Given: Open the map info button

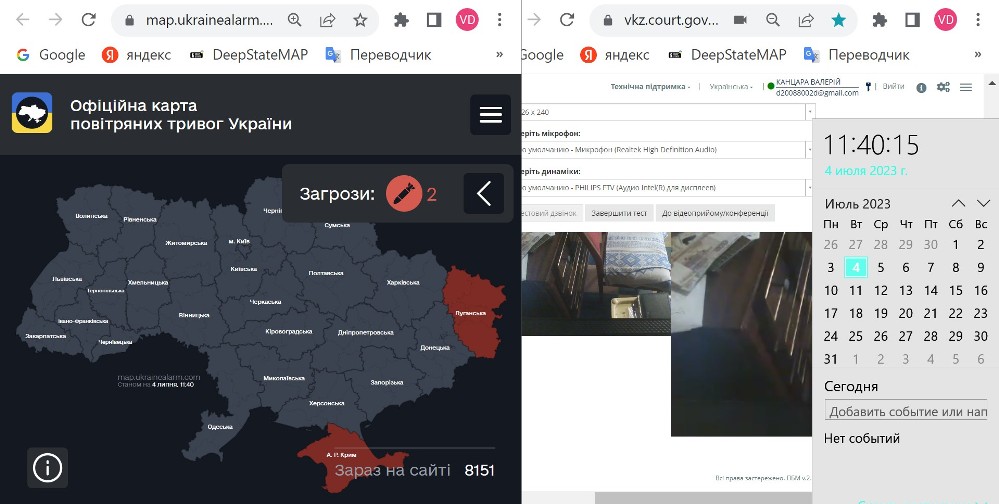Looking at the screenshot, I should pos(47,468).
